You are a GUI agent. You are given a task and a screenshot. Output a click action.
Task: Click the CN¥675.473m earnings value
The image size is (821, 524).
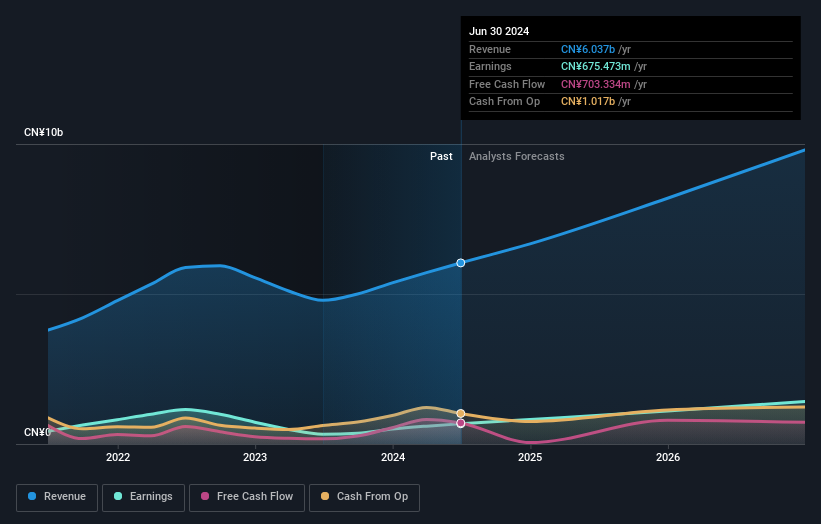tap(595, 66)
